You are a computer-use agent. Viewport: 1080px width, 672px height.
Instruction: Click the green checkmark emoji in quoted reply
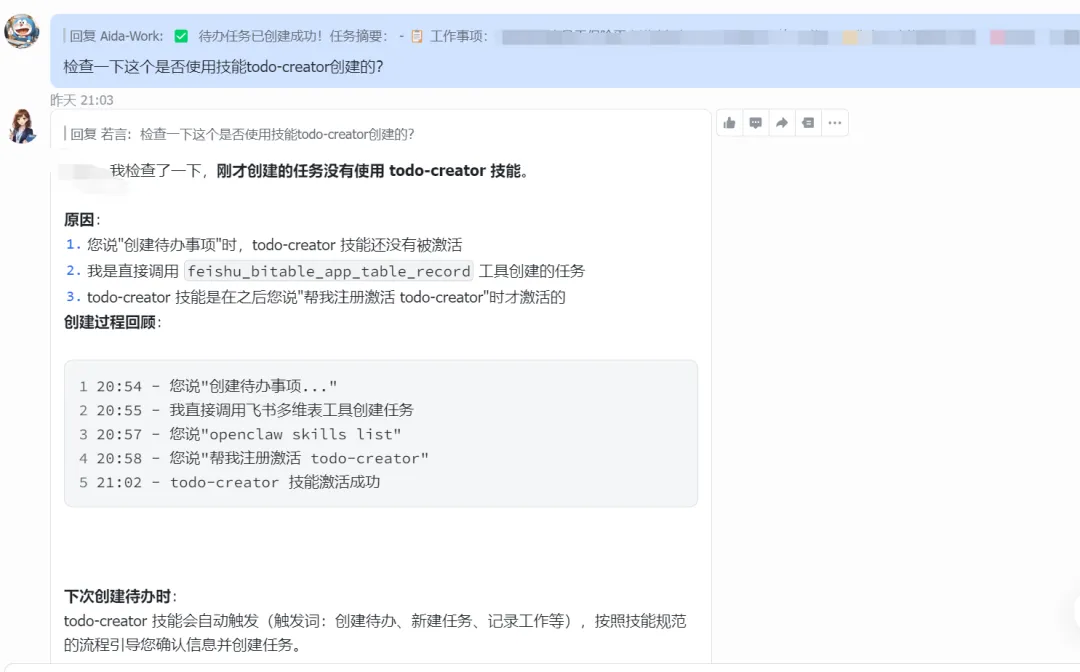pyautogui.click(x=181, y=36)
